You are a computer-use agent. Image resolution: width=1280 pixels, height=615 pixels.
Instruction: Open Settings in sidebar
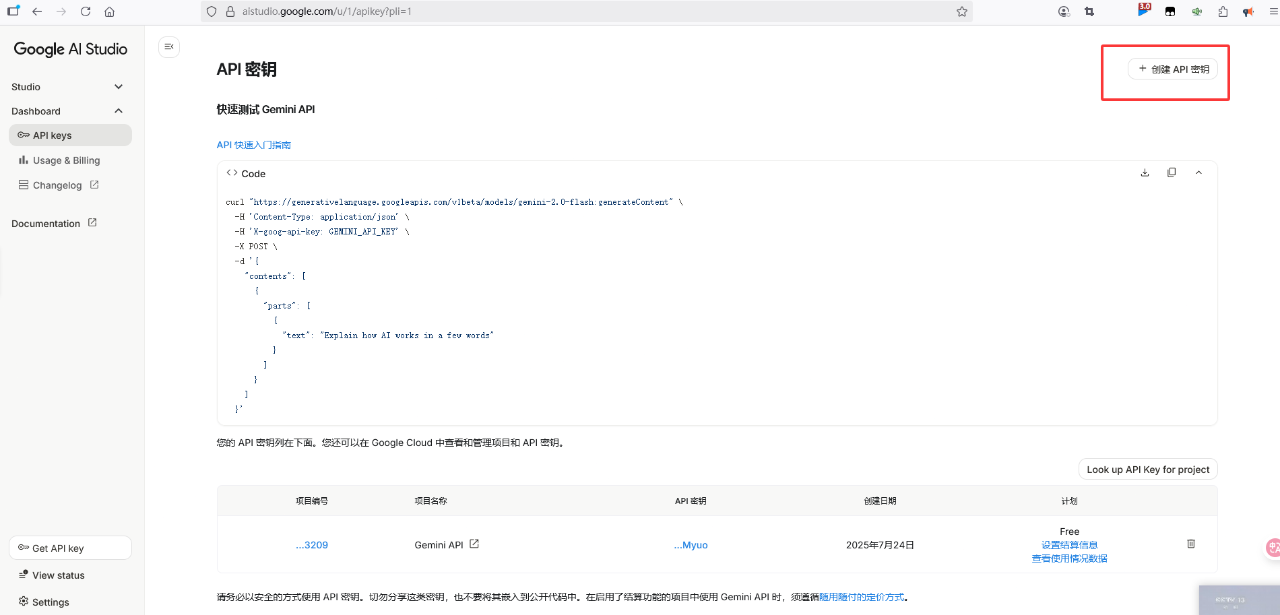click(44, 602)
